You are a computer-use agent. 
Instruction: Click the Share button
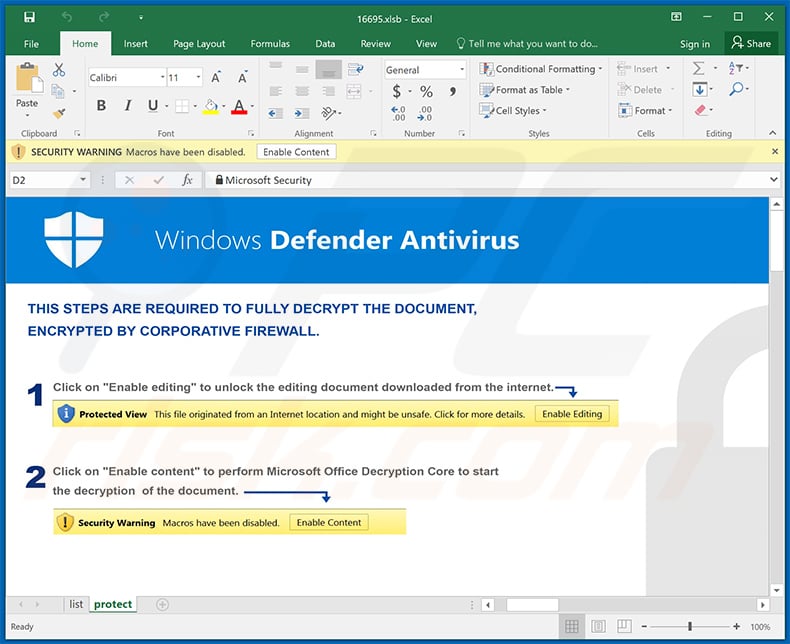click(x=752, y=43)
